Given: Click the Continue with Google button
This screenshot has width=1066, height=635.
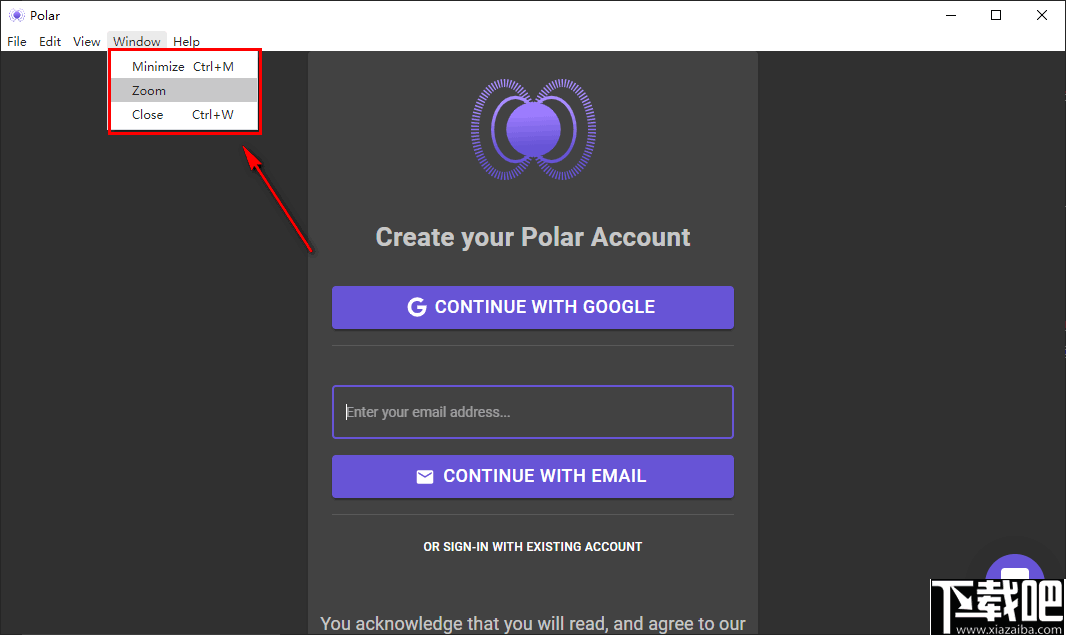Looking at the screenshot, I should (x=532, y=307).
